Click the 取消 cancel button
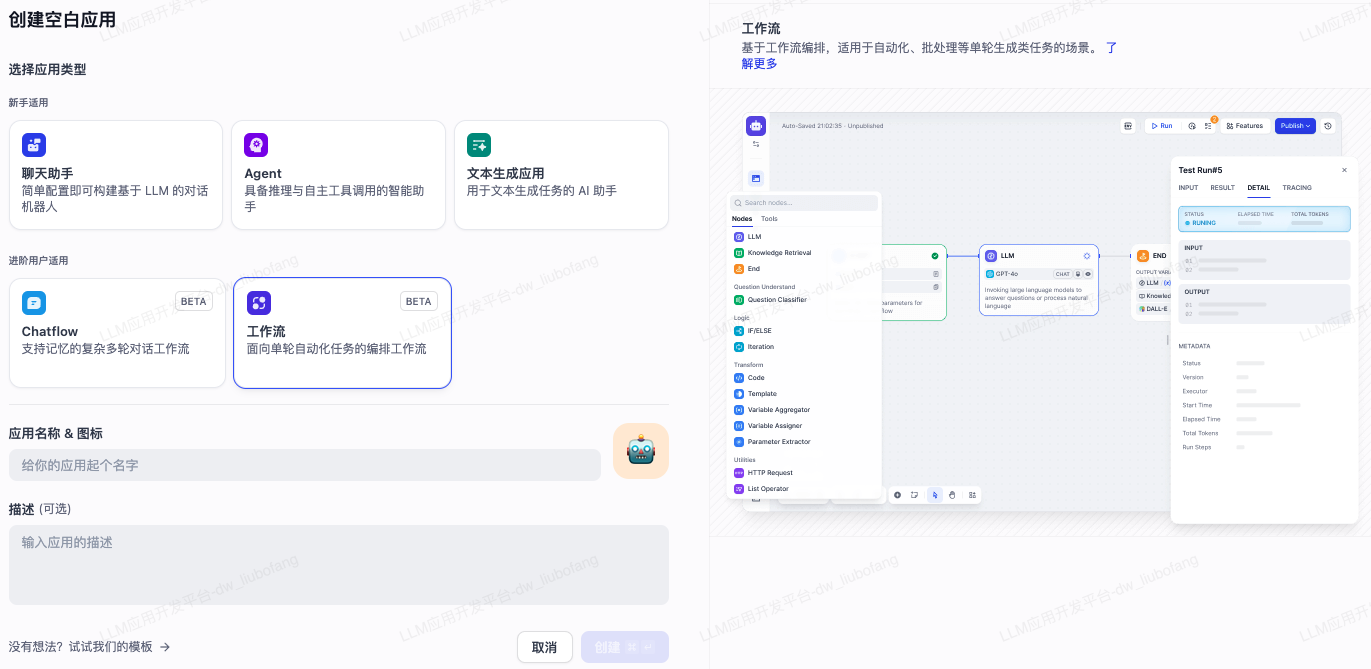This screenshot has height=669, width=1371. coord(545,647)
